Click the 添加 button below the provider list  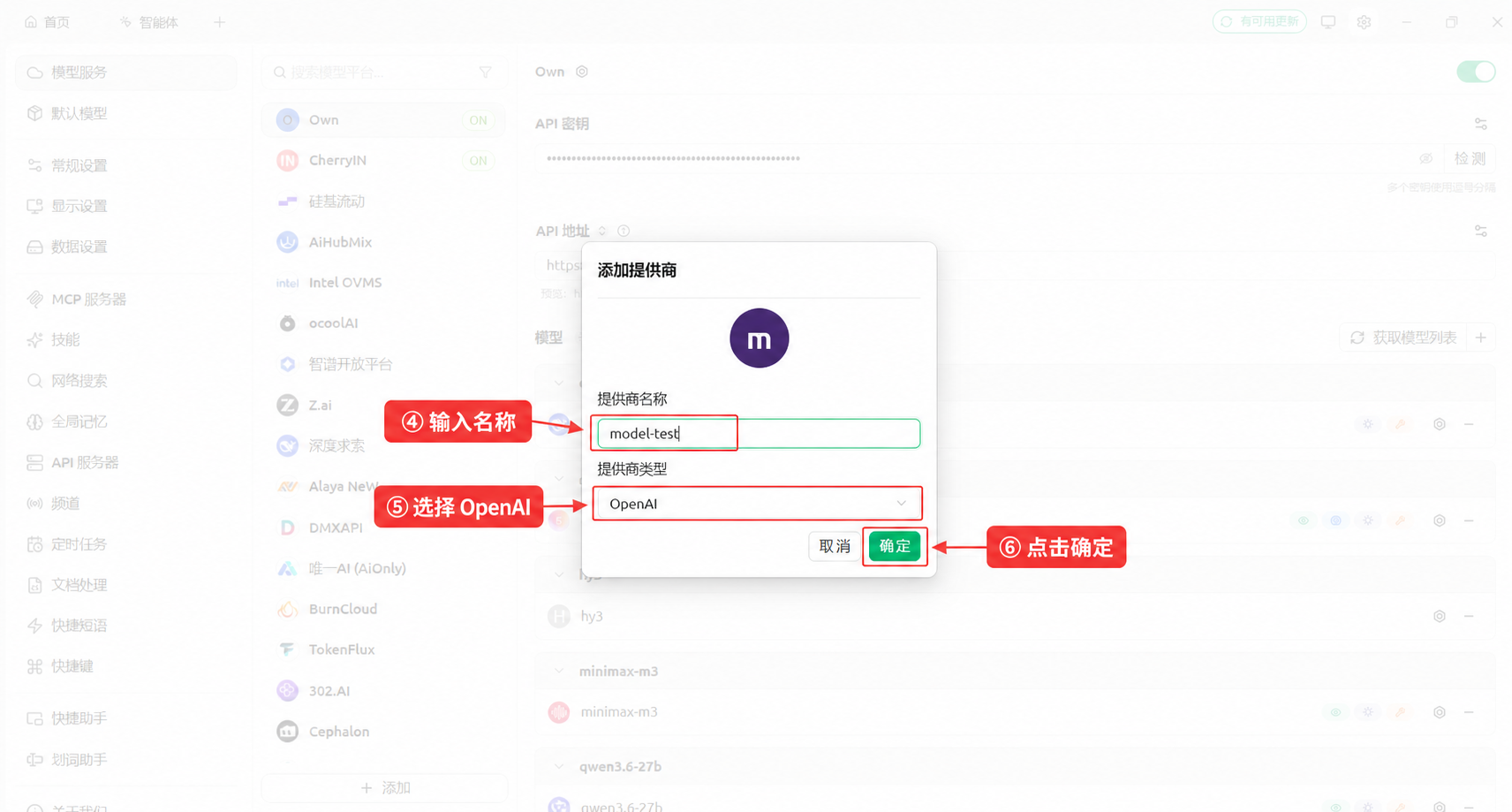385,788
